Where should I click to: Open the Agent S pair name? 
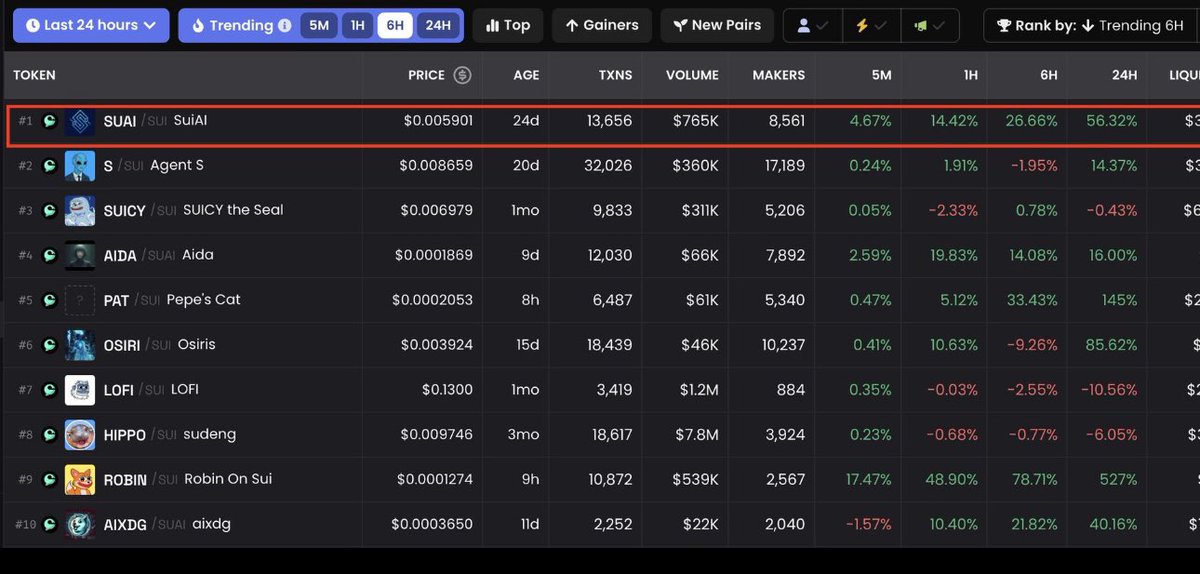[154, 166]
